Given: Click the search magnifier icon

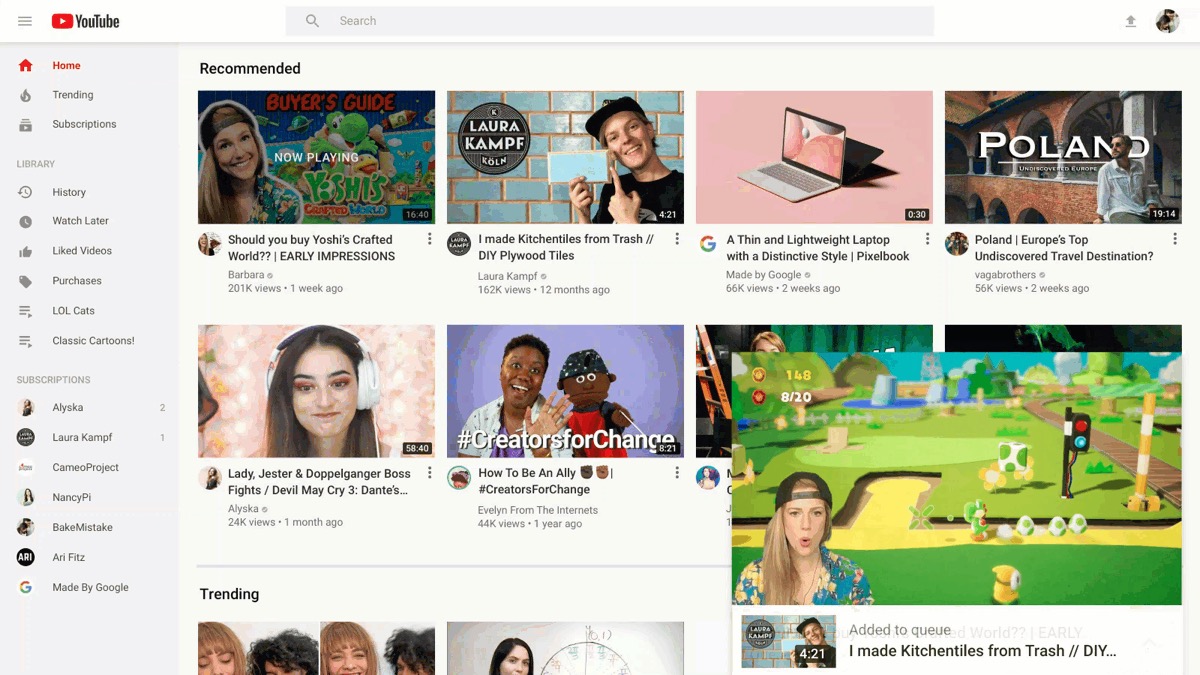Looking at the screenshot, I should tap(312, 21).
